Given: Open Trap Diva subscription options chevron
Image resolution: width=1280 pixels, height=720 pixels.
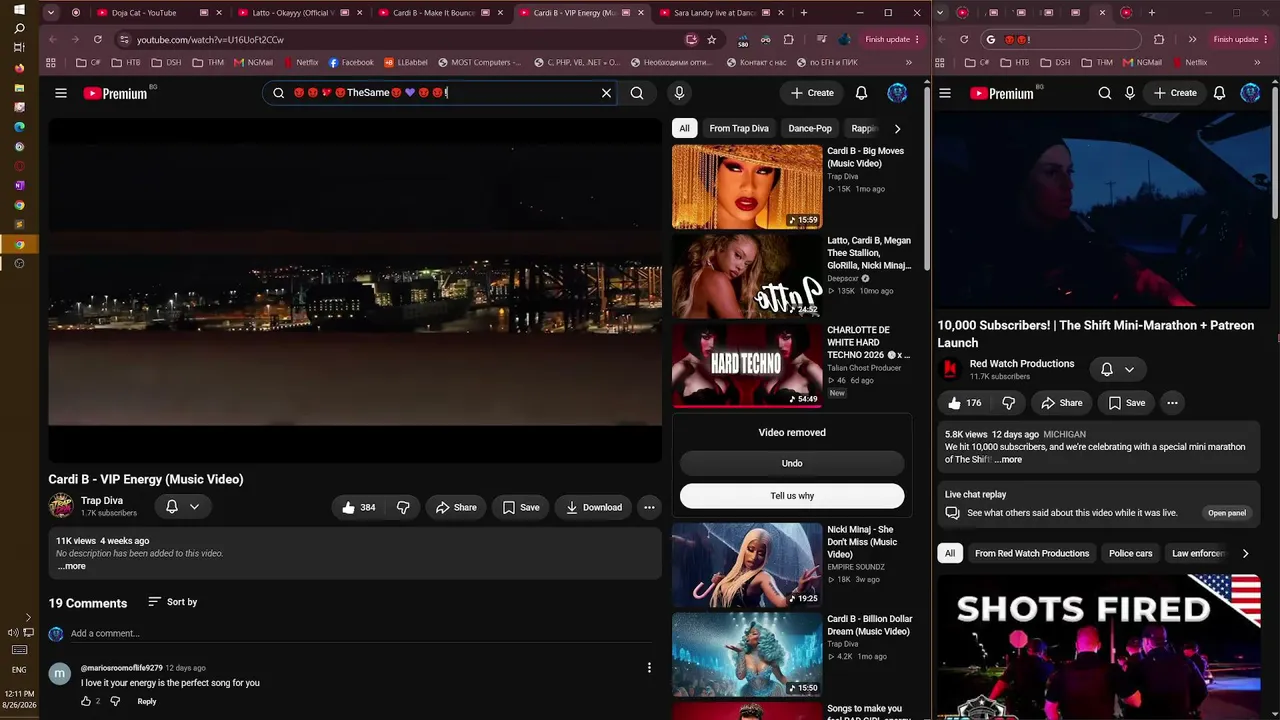Looking at the screenshot, I should (194, 507).
